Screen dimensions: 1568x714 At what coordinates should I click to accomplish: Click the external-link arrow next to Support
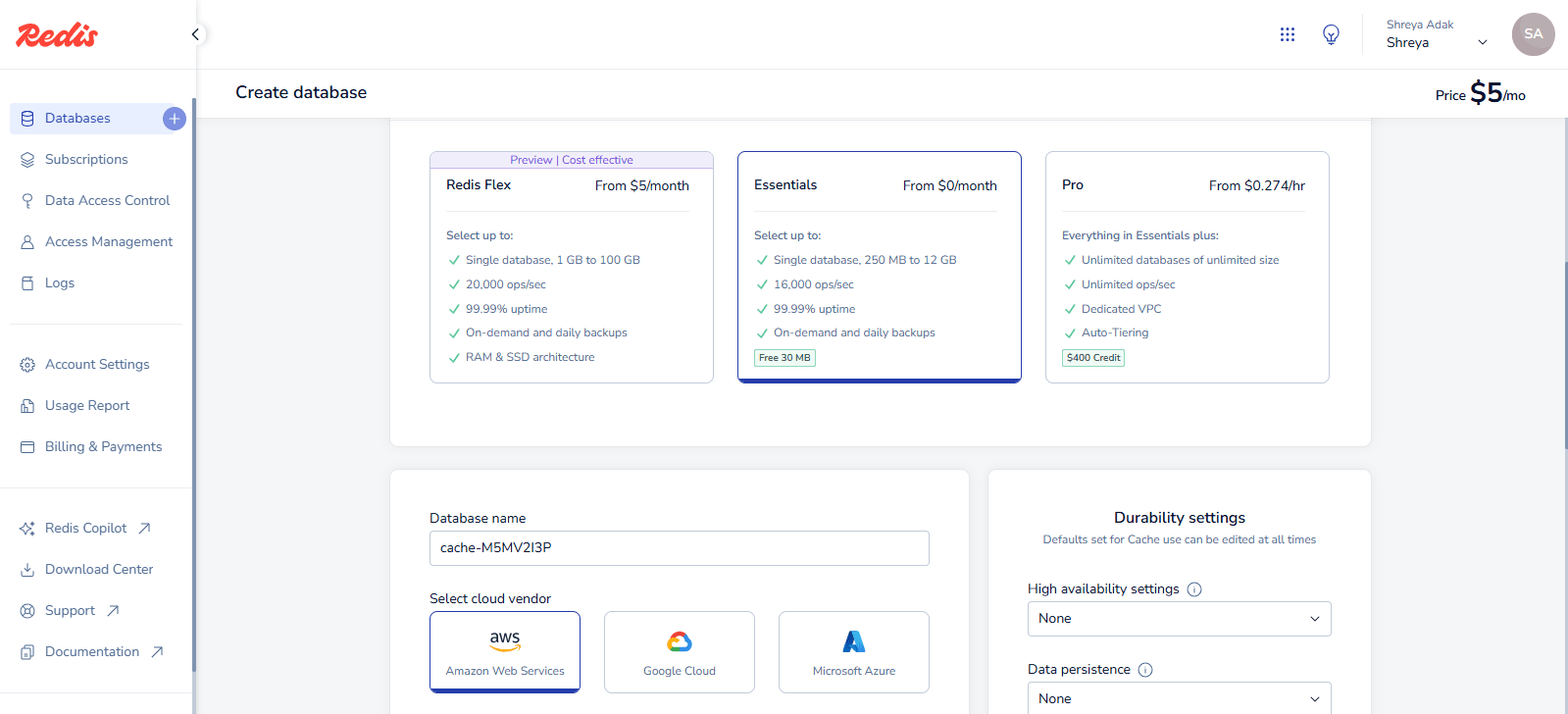[x=113, y=611]
